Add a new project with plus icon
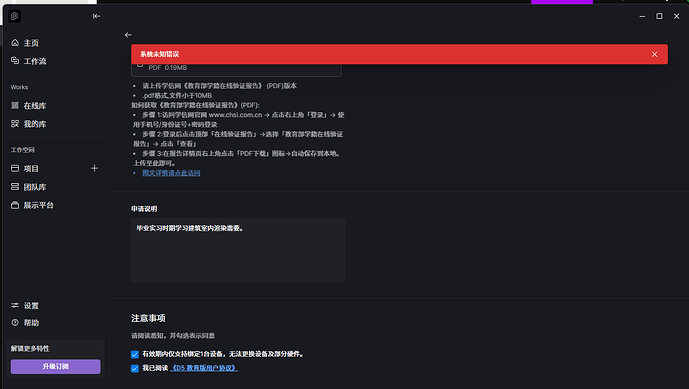 tap(94, 168)
